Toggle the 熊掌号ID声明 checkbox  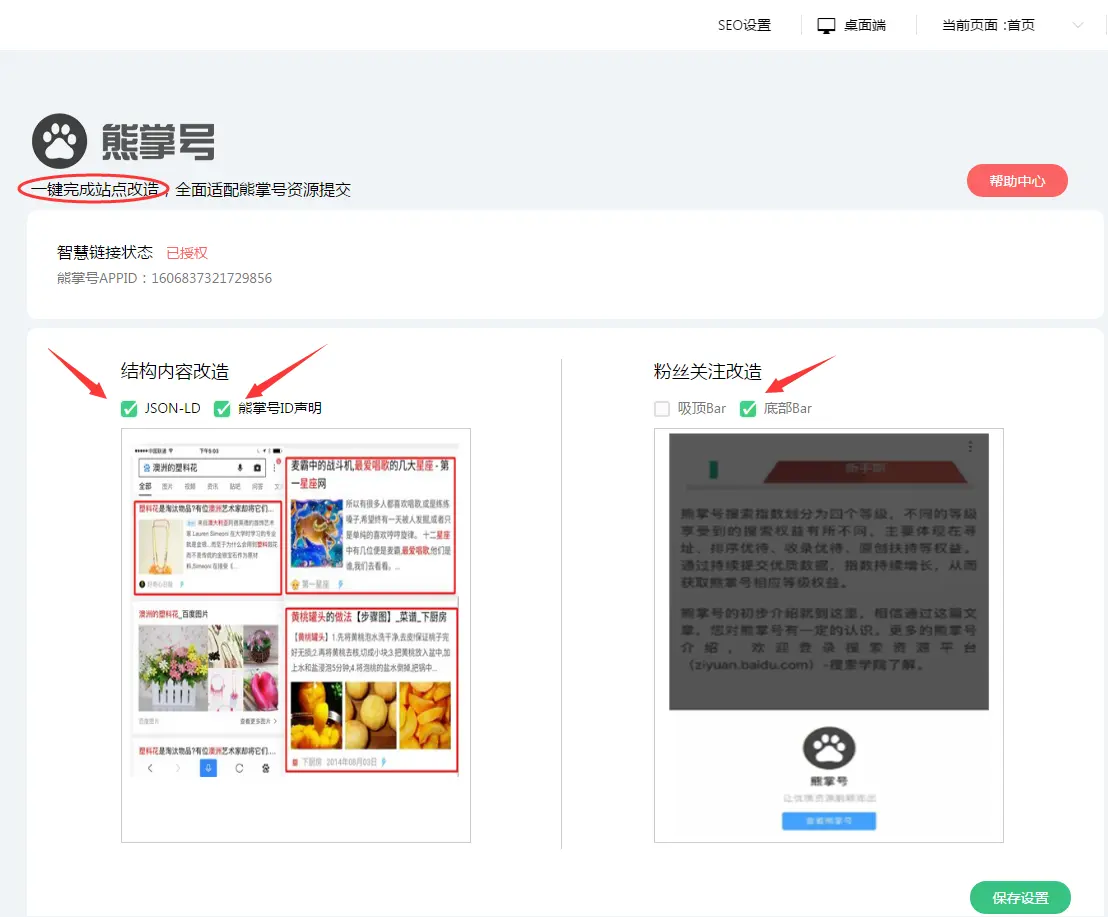click(222, 408)
